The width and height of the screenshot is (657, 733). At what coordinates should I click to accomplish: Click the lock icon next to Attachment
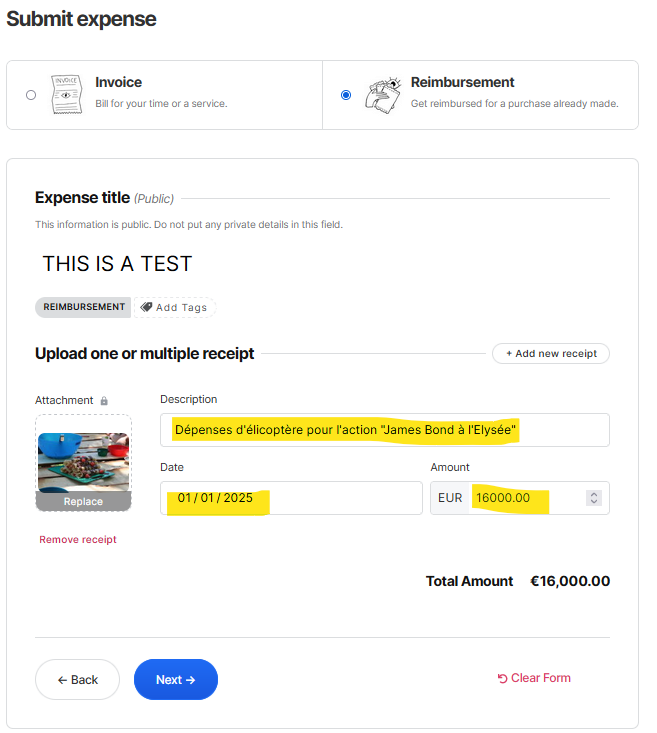(104, 401)
